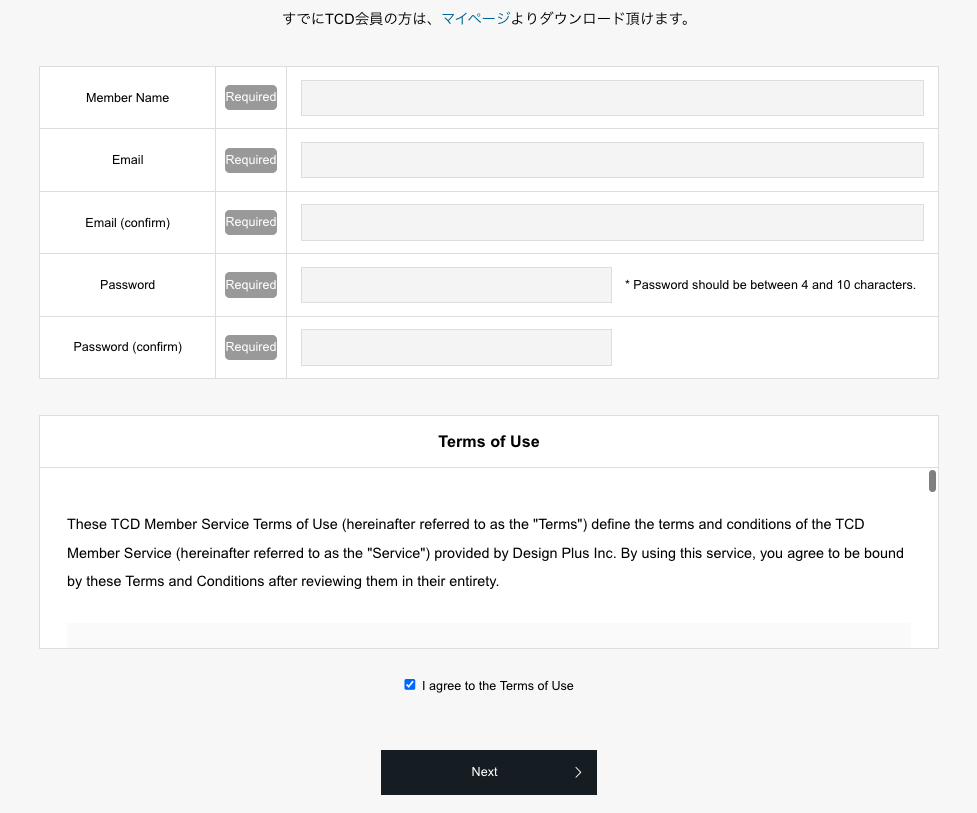Click the Next button

coord(488,772)
